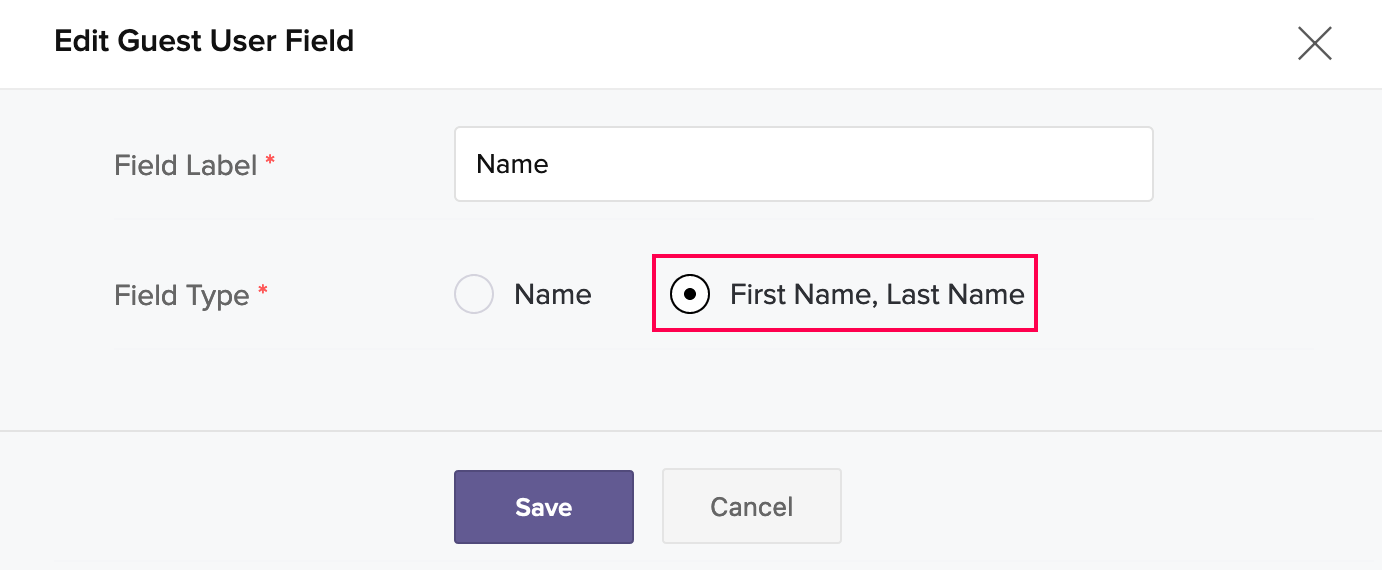This screenshot has height=570, width=1382.
Task: Select the Name radio button
Action: click(x=474, y=295)
